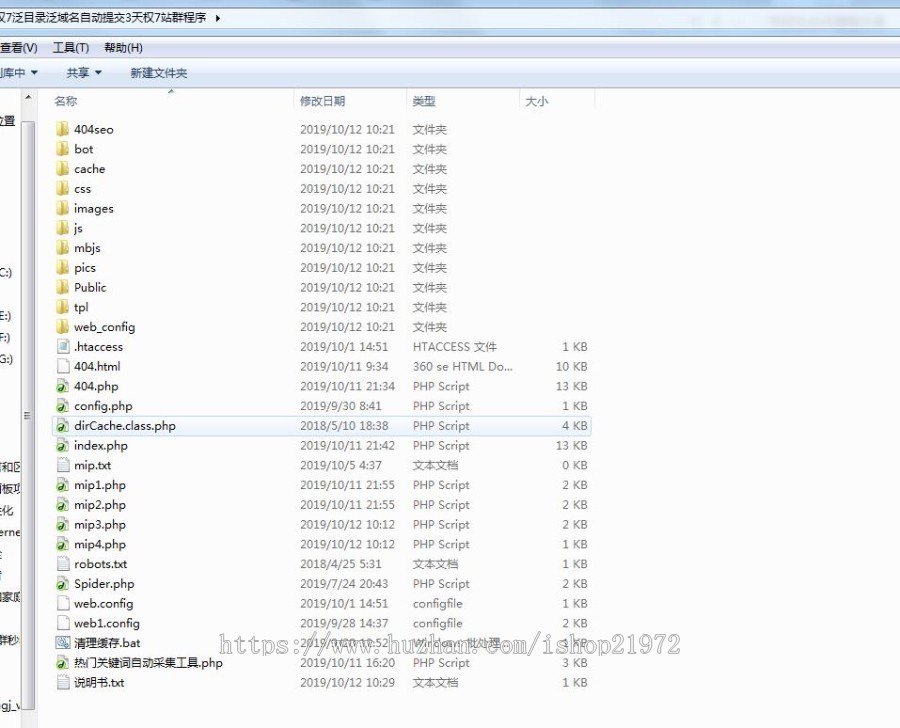The image size is (900, 728).
Task: Select the js folder icon
Action: point(63,228)
